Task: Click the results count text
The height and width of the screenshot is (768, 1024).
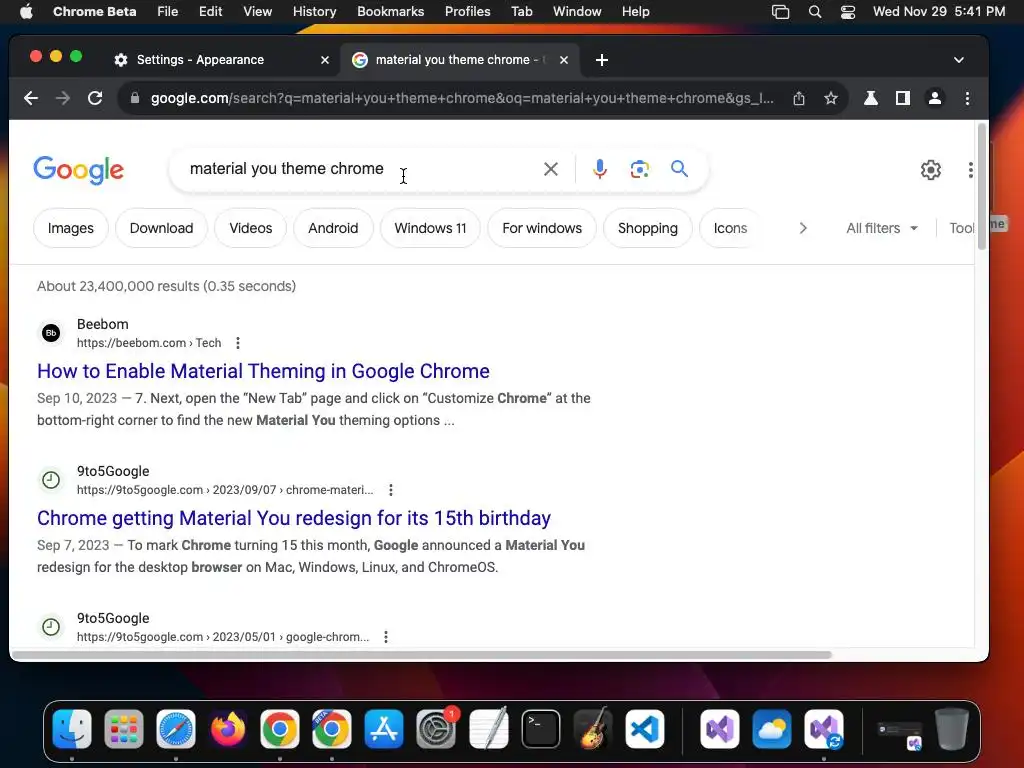Action: click(x=167, y=286)
